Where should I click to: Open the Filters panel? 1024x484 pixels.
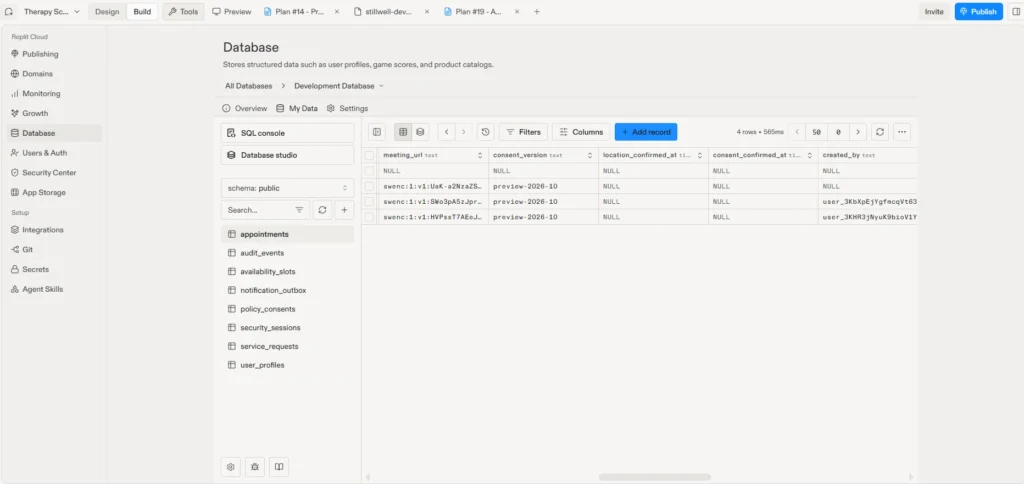coord(523,132)
